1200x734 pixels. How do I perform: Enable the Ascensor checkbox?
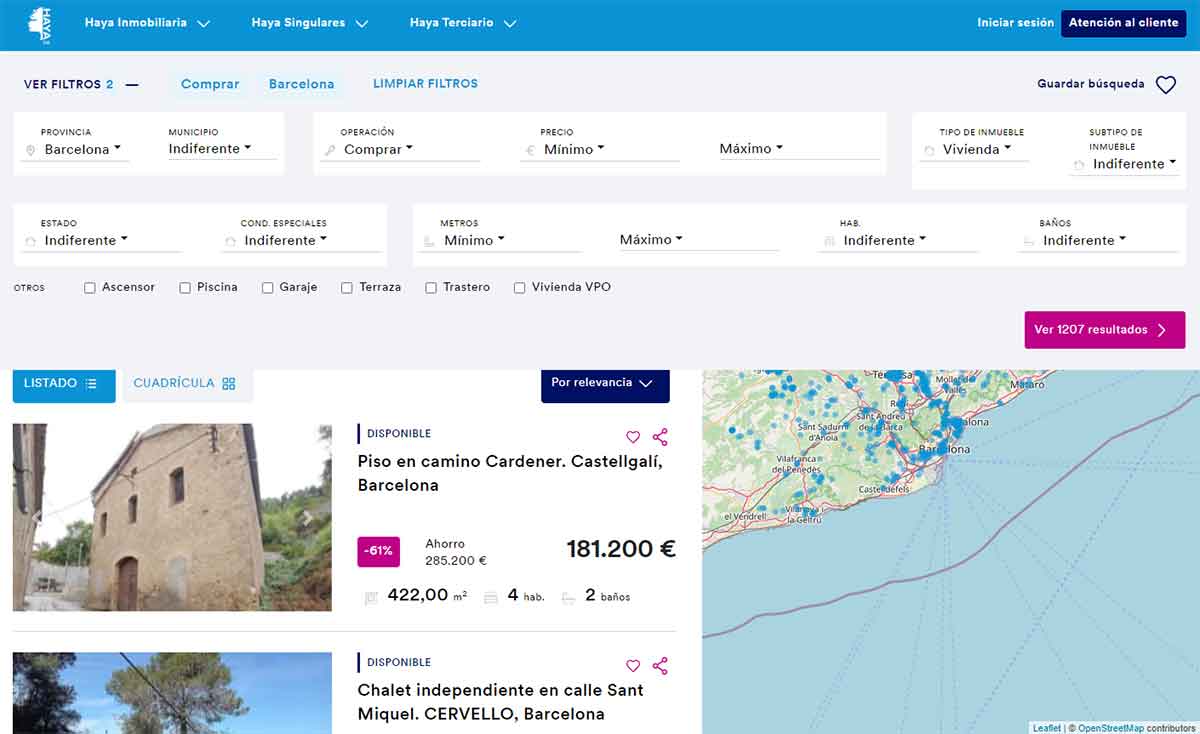(x=90, y=288)
